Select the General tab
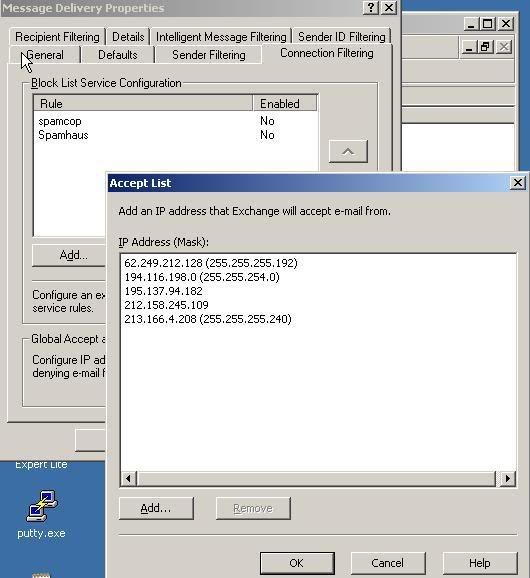 pyautogui.click(x=45, y=55)
